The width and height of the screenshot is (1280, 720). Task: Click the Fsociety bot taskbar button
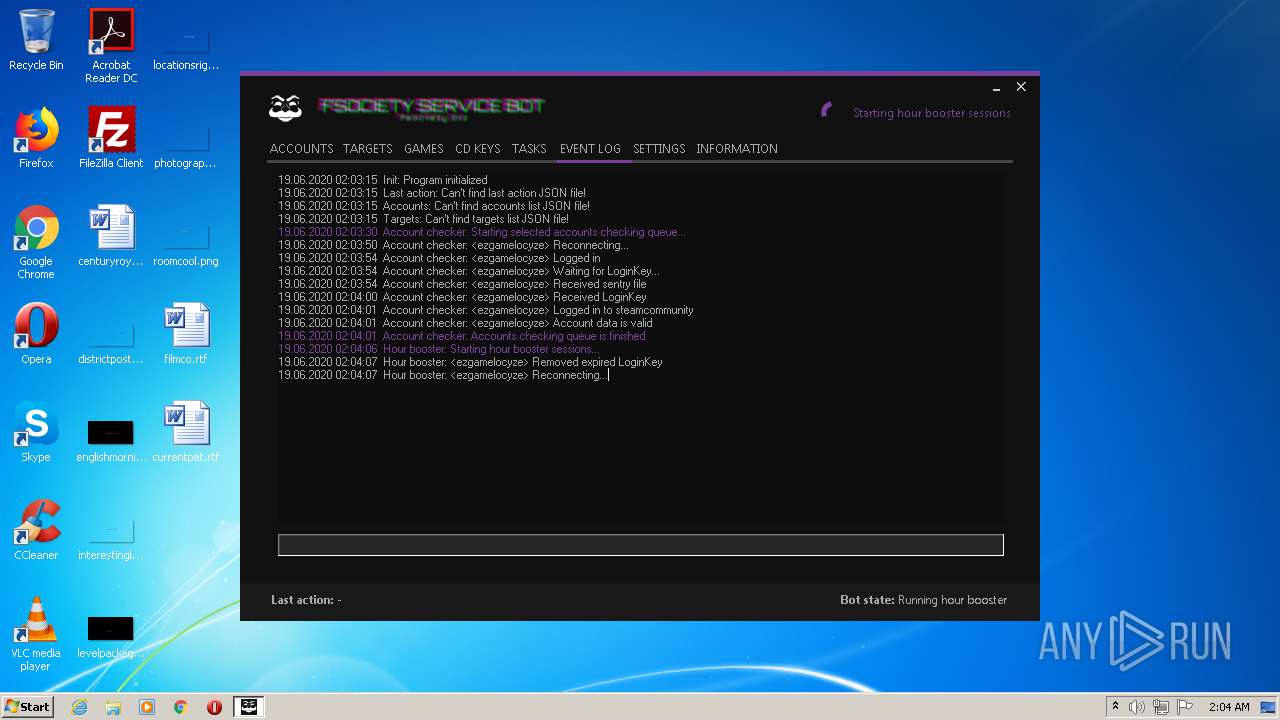pos(249,707)
